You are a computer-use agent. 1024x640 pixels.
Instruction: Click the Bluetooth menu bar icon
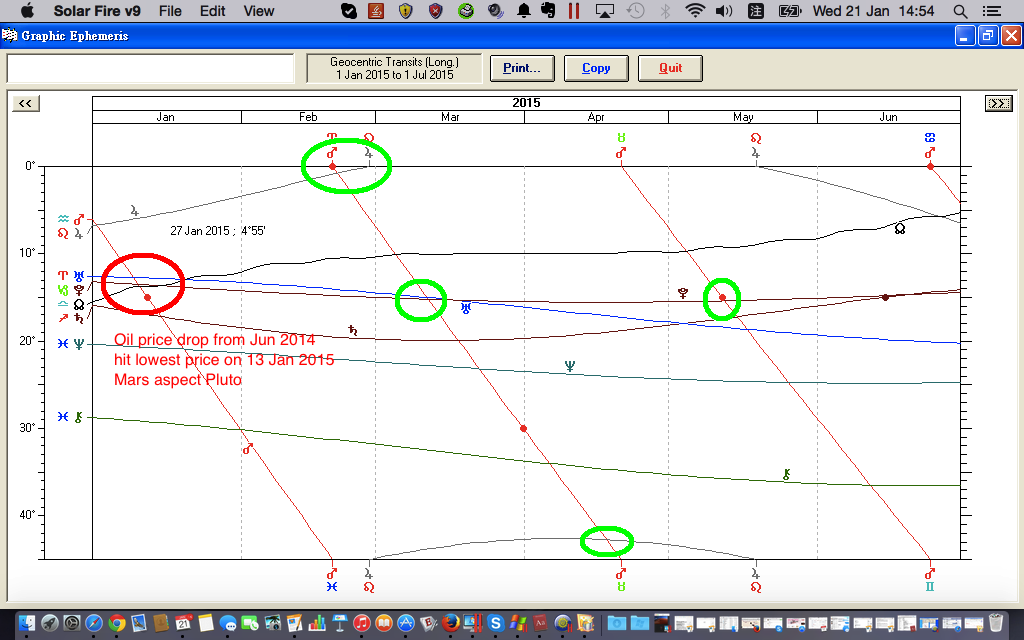pyautogui.click(x=665, y=10)
